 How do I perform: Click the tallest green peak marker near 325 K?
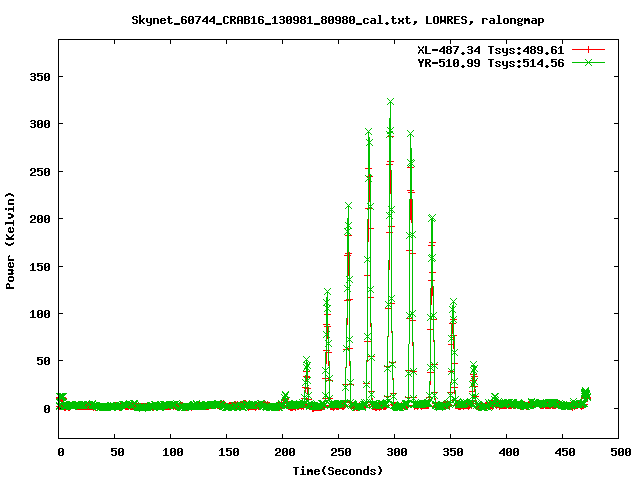tap(391, 102)
